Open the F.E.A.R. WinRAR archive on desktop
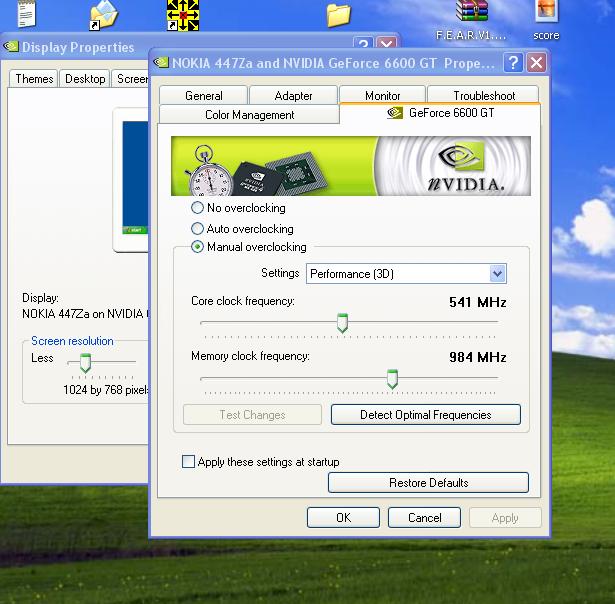The image size is (615, 604). pos(471,12)
